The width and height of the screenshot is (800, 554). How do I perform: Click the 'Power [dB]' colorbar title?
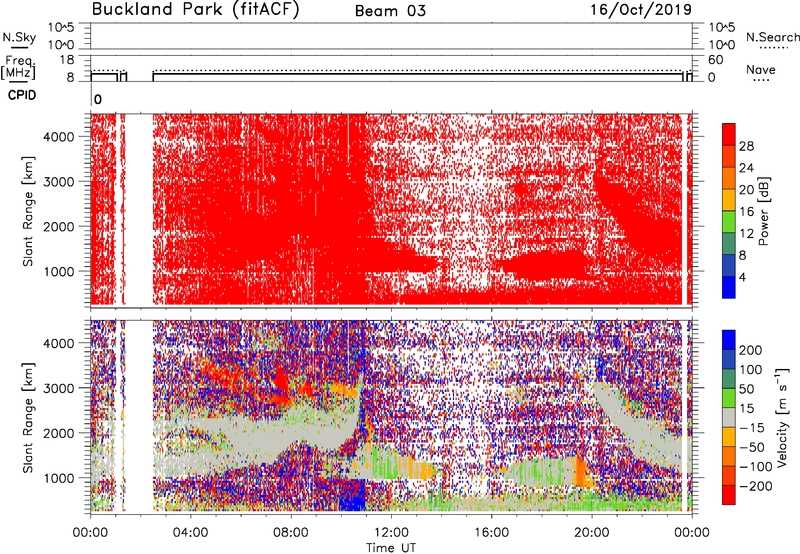[763, 211]
